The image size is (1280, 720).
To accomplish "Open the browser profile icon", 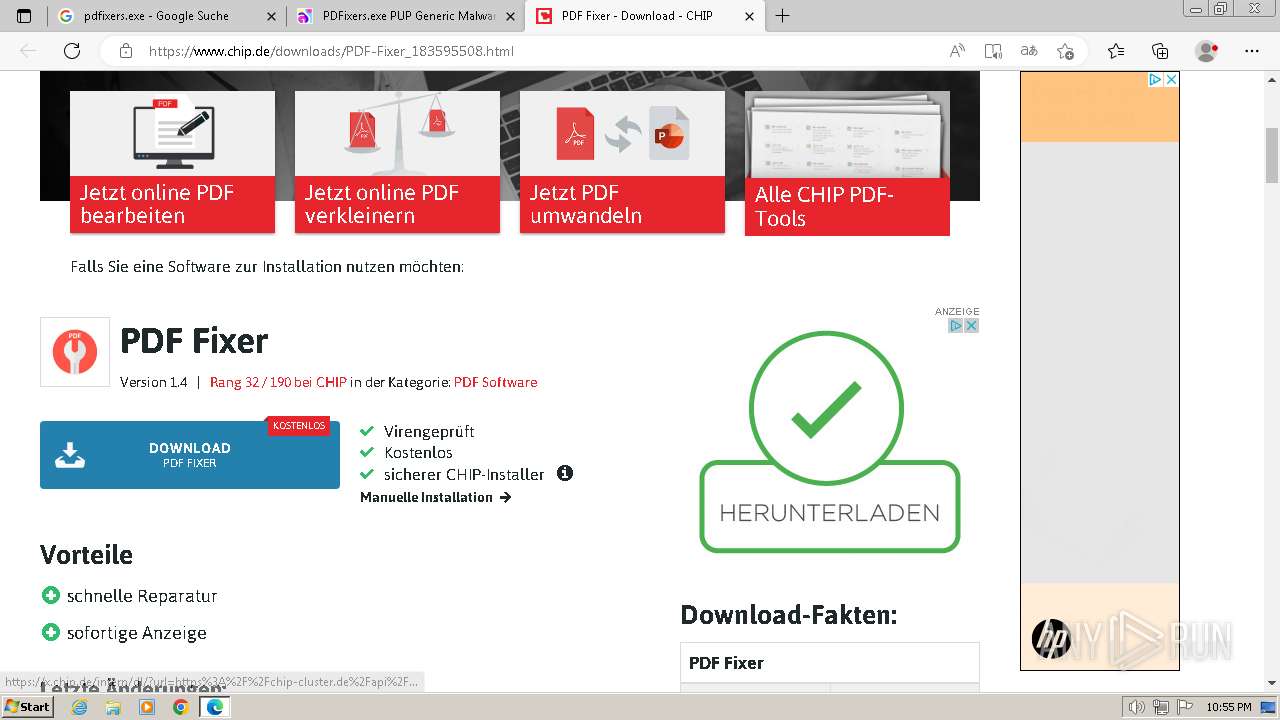I will click(1207, 51).
